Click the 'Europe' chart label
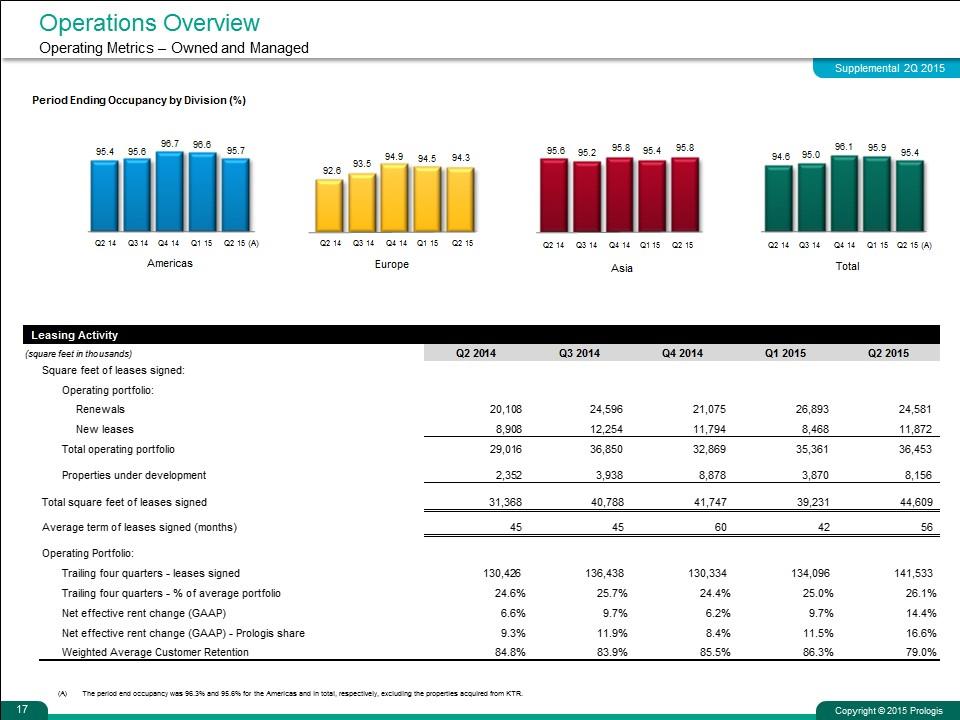 392,264
